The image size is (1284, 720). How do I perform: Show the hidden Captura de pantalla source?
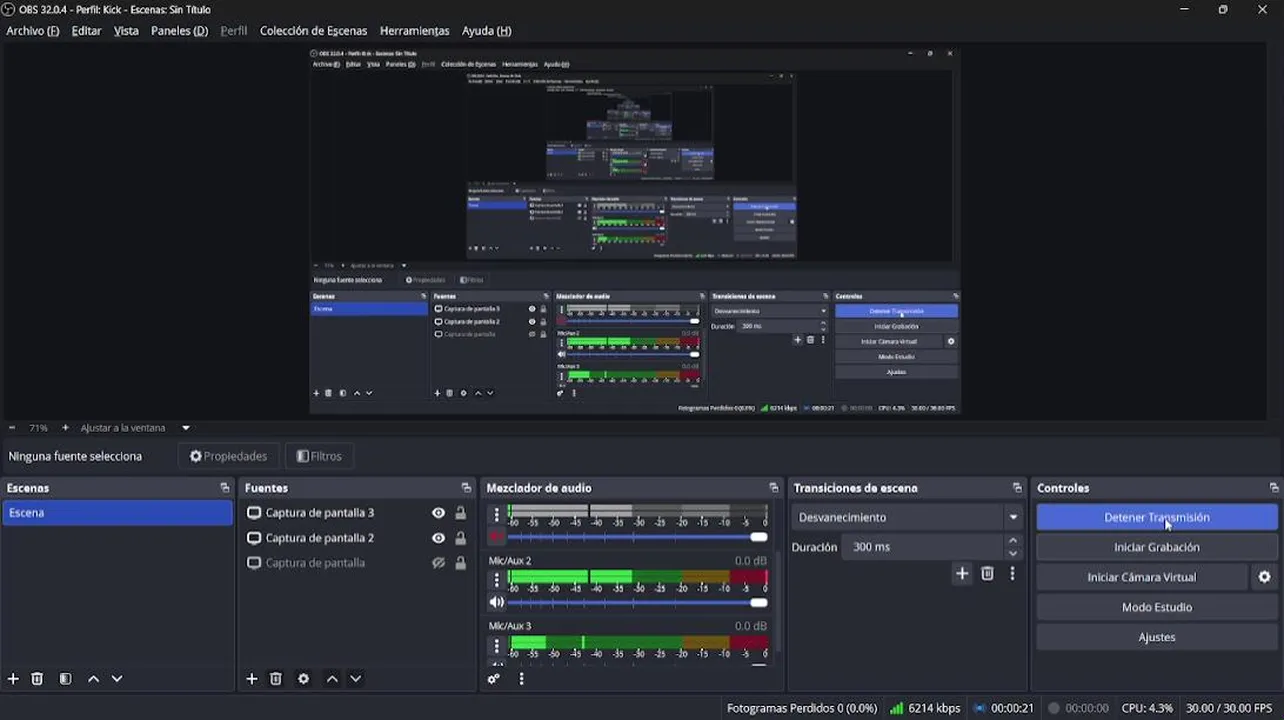(438, 563)
